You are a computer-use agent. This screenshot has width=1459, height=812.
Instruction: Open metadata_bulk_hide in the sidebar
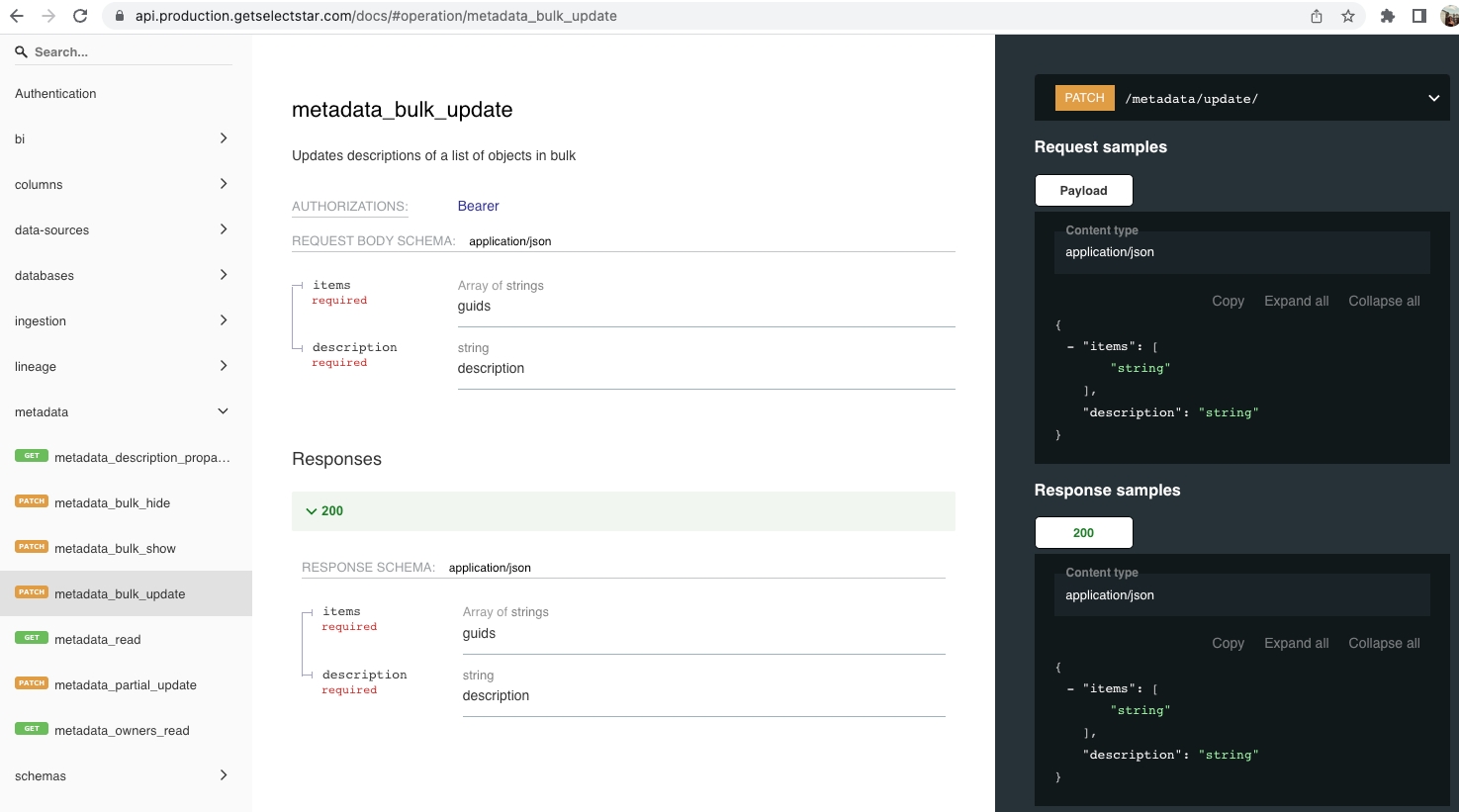113,503
